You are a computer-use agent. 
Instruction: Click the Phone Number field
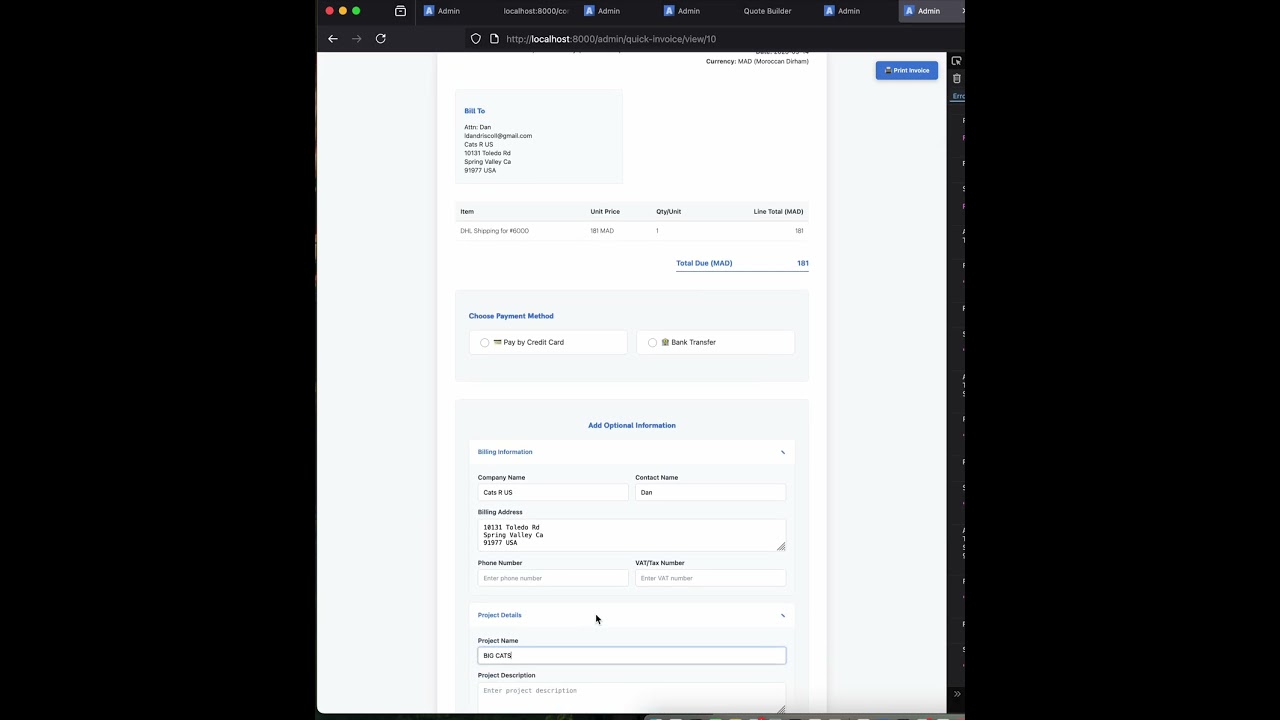(x=553, y=578)
